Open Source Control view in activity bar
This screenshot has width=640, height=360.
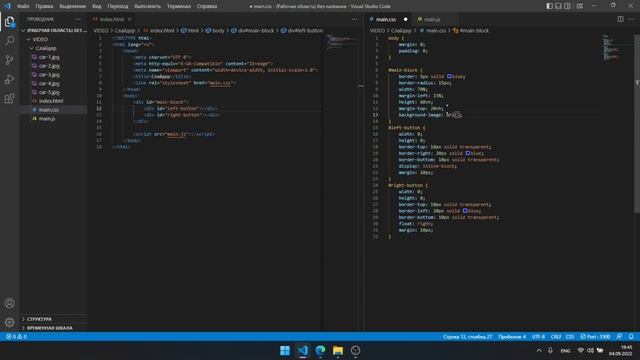9,60
